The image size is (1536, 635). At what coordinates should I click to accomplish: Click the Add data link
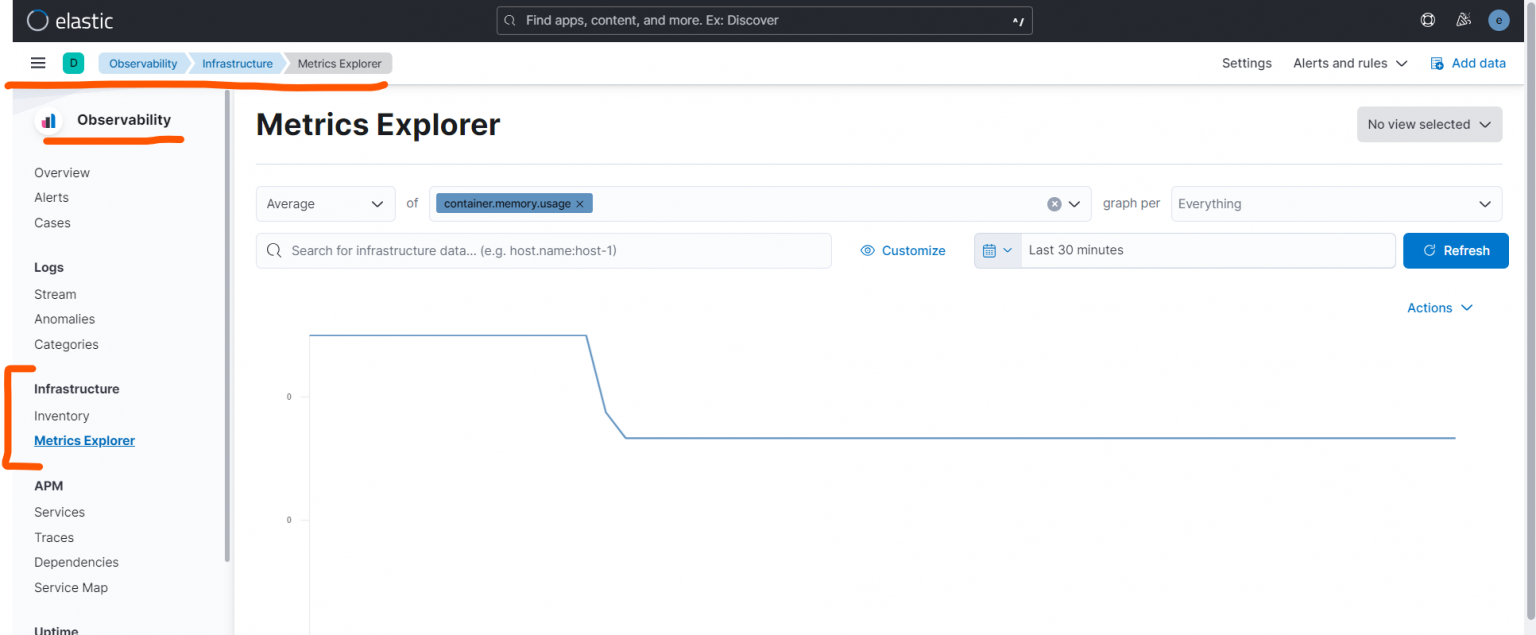point(1468,63)
